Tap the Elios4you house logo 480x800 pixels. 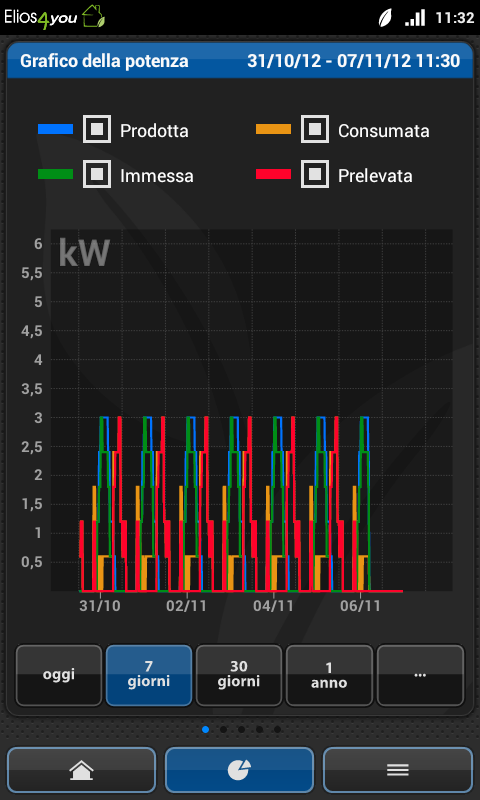coord(93,17)
